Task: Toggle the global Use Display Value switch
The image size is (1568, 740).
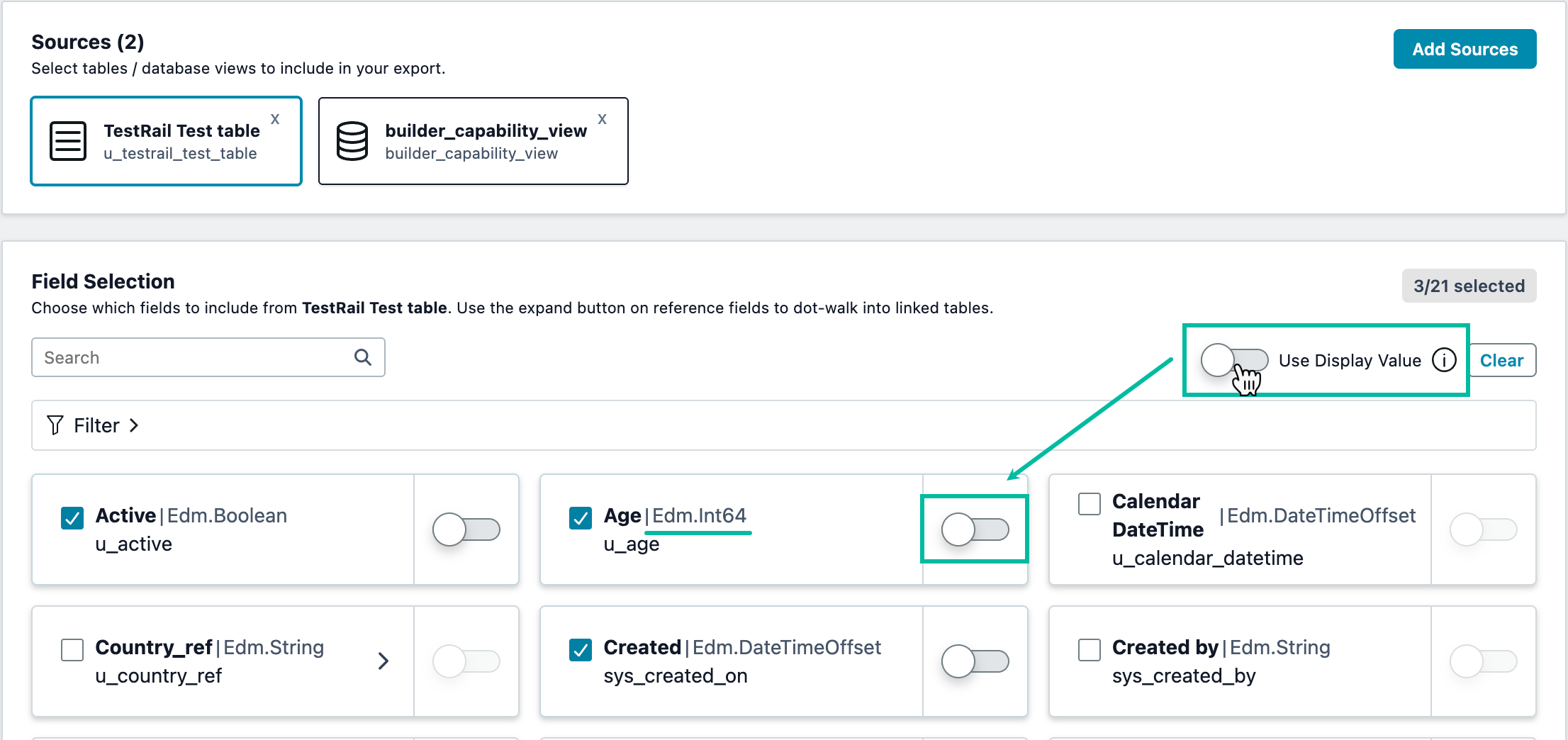Action: click(1235, 360)
